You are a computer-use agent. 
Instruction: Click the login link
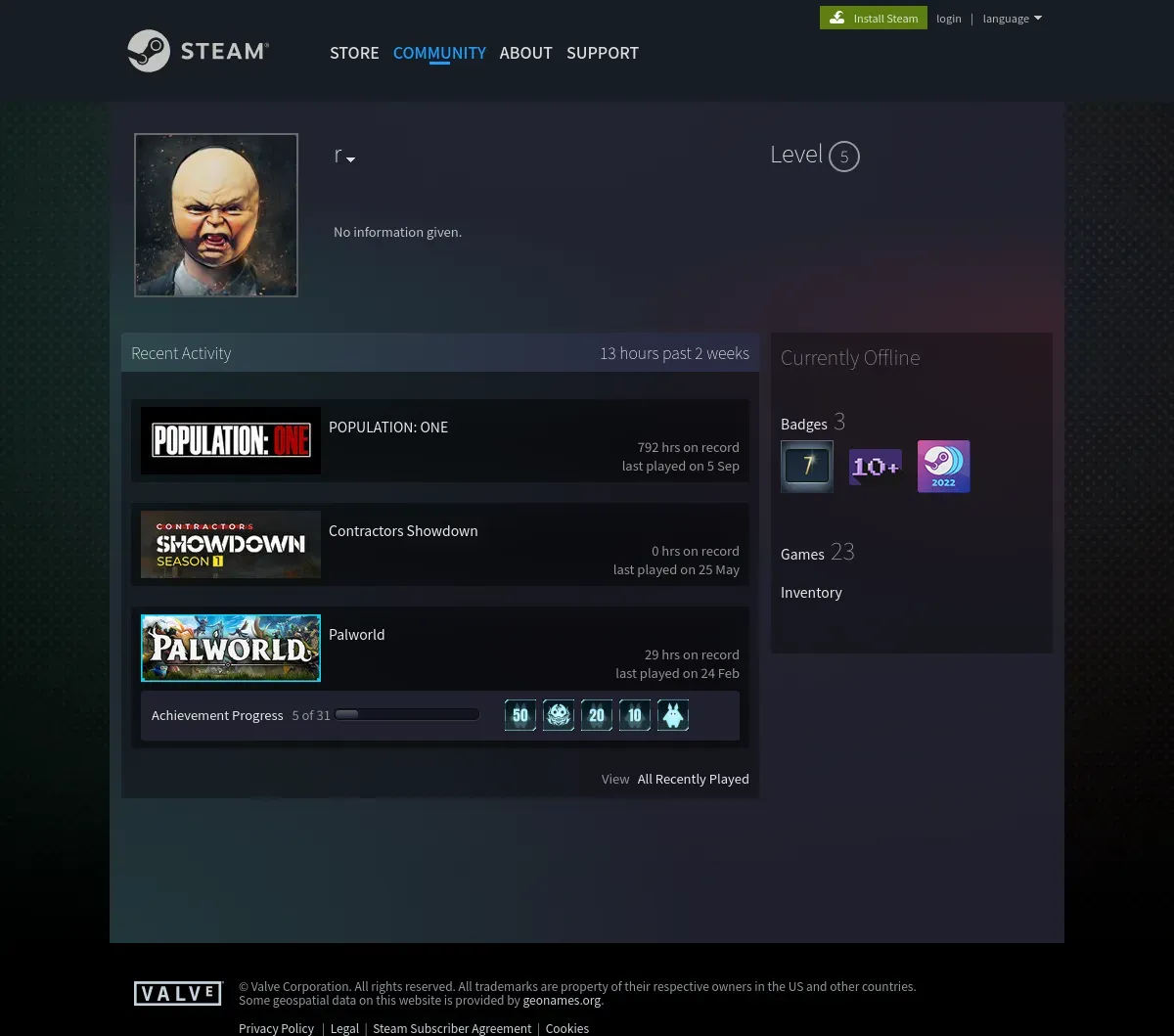point(949,19)
